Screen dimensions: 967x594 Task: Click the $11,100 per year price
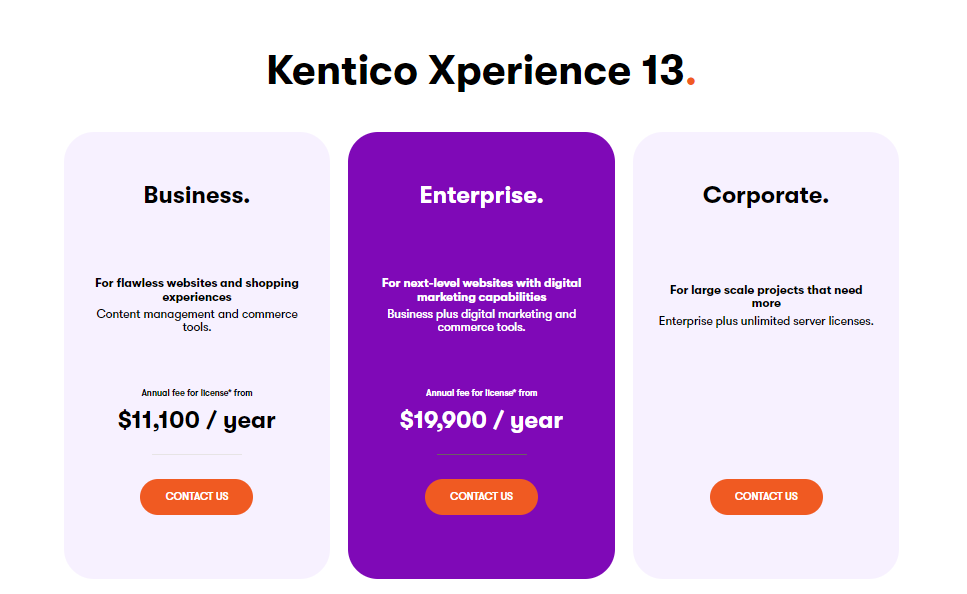click(x=196, y=420)
